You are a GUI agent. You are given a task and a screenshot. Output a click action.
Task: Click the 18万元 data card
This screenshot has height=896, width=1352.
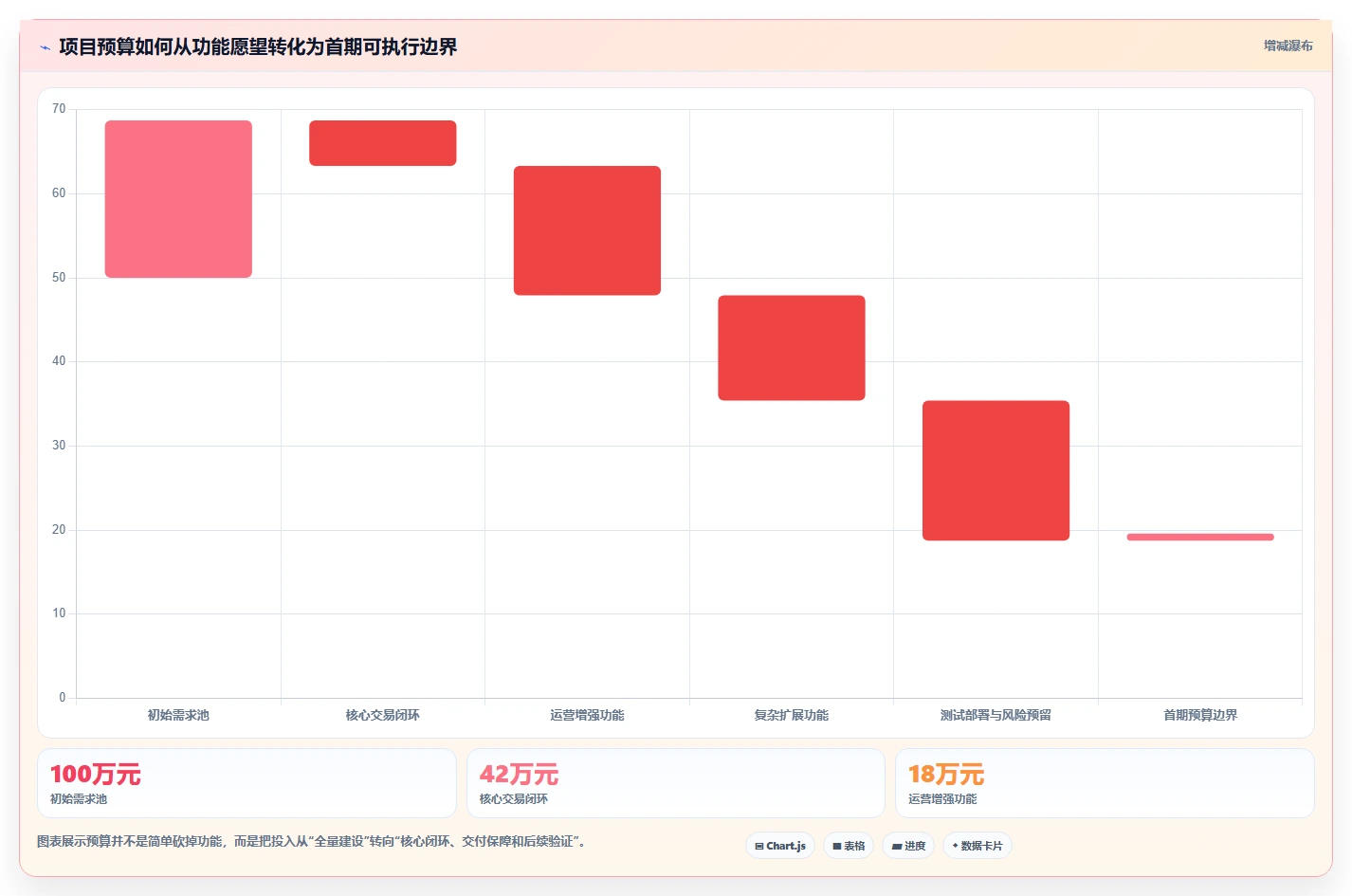1105,783
